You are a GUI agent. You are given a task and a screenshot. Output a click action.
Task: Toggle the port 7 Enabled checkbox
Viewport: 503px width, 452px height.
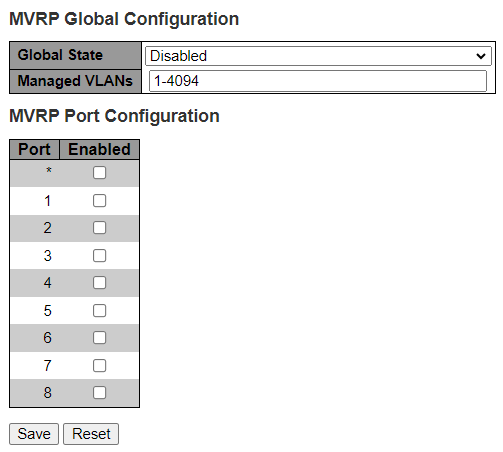click(99, 366)
